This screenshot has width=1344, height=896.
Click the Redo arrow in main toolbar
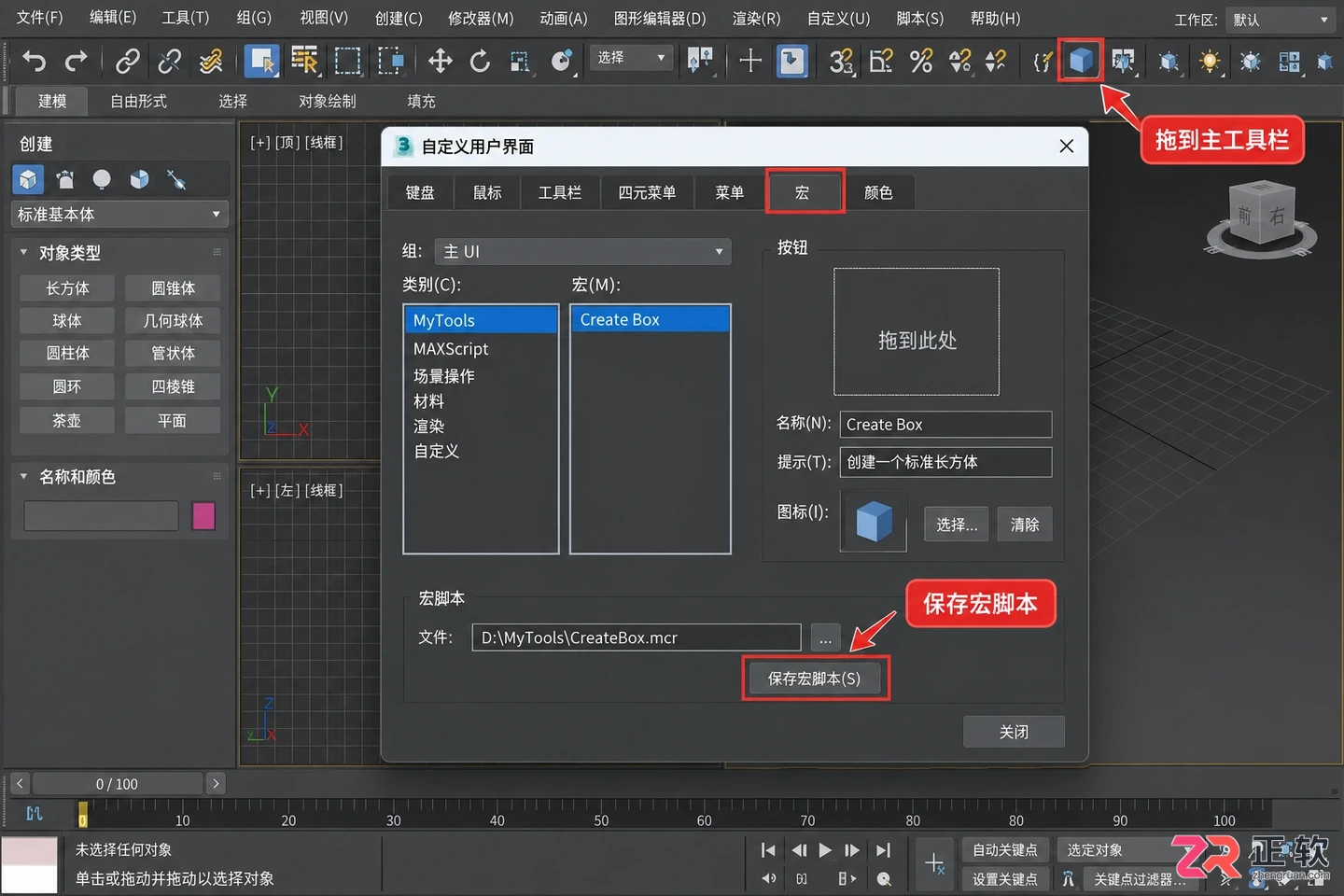(x=76, y=62)
